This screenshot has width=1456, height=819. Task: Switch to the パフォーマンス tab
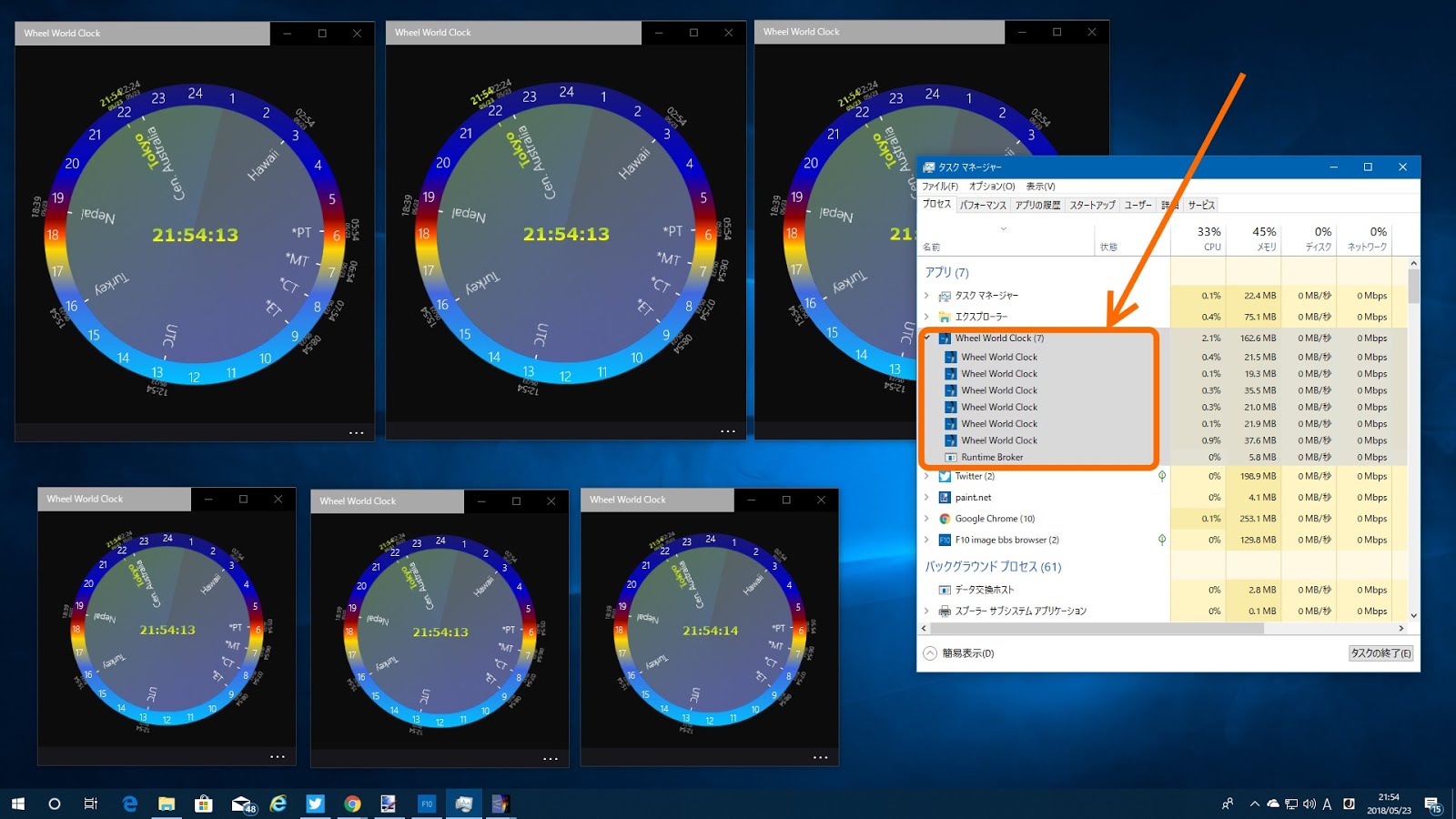point(986,205)
